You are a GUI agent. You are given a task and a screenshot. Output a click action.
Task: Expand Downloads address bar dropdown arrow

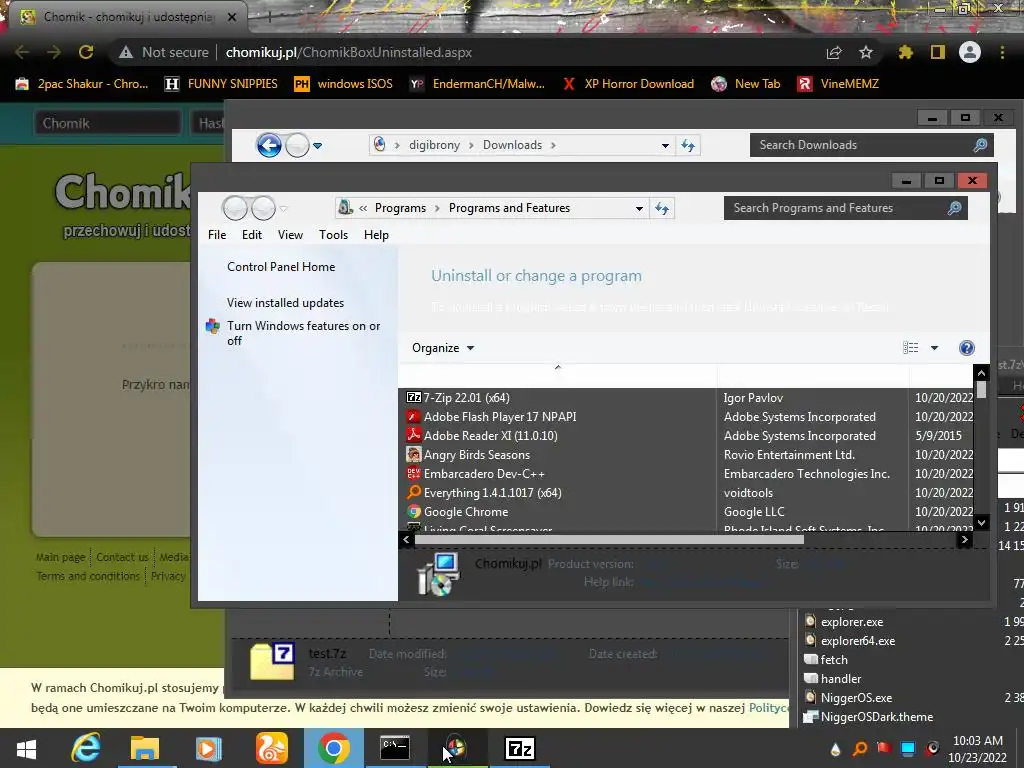coord(665,146)
